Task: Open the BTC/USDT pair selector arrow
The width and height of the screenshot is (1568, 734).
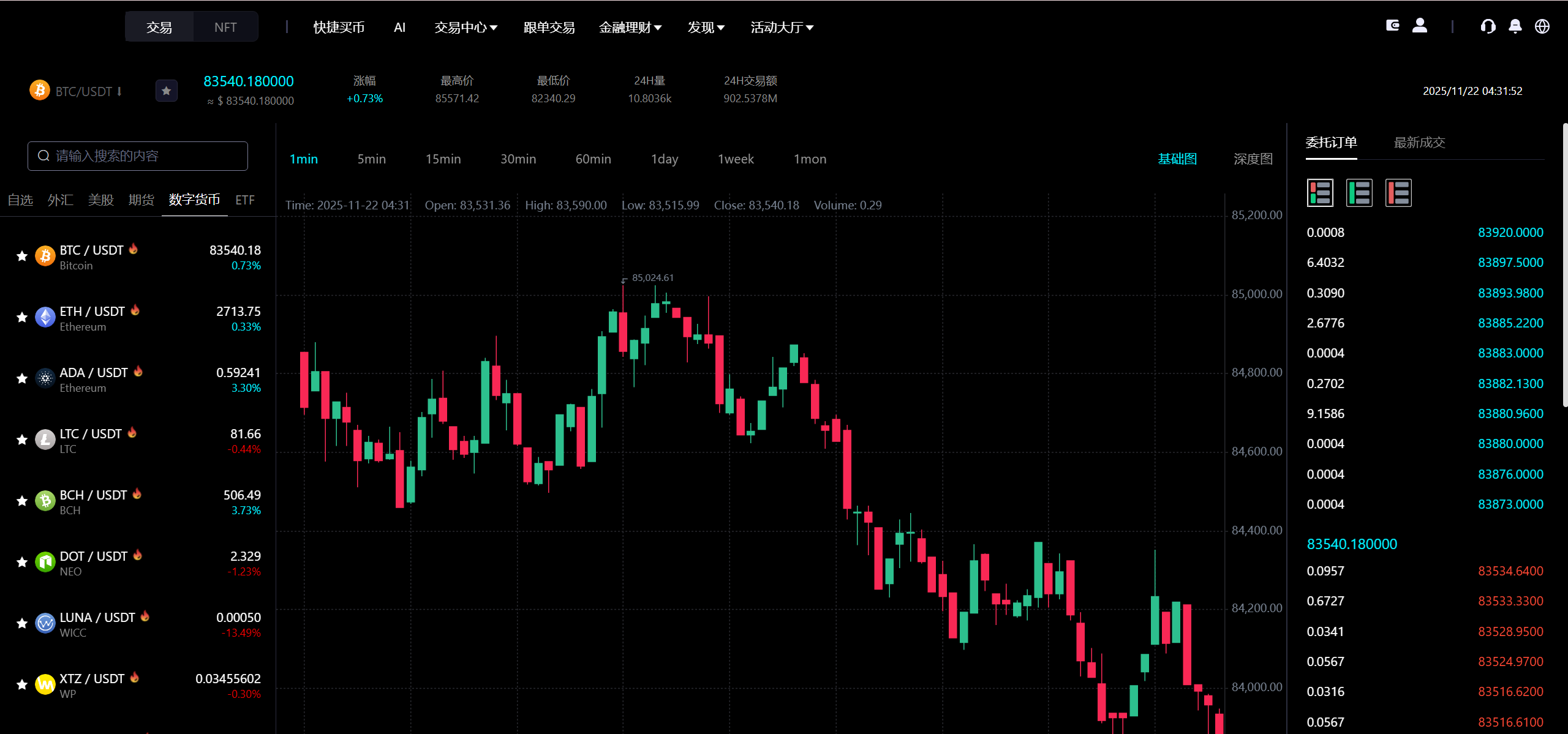Action: pos(119,92)
